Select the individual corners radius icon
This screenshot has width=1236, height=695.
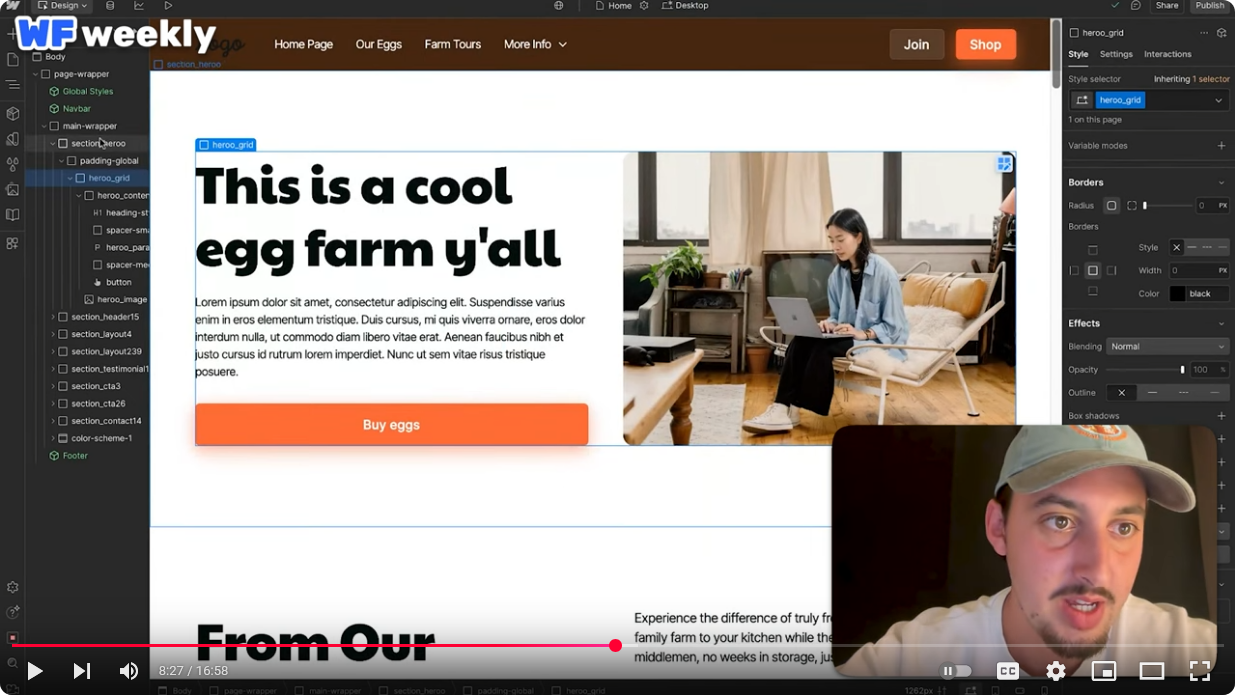coord(1132,205)
